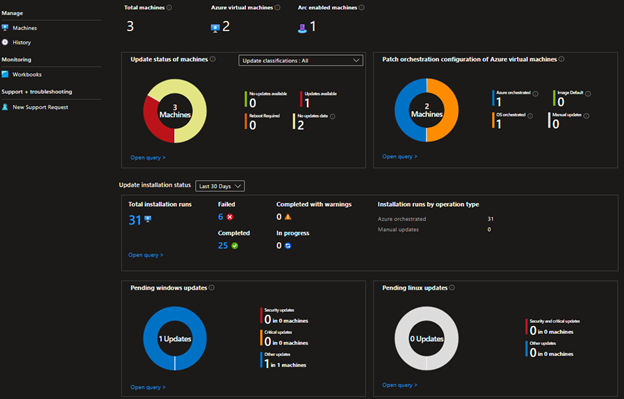Click the New Support Request person icon

[x=5, y=107]
